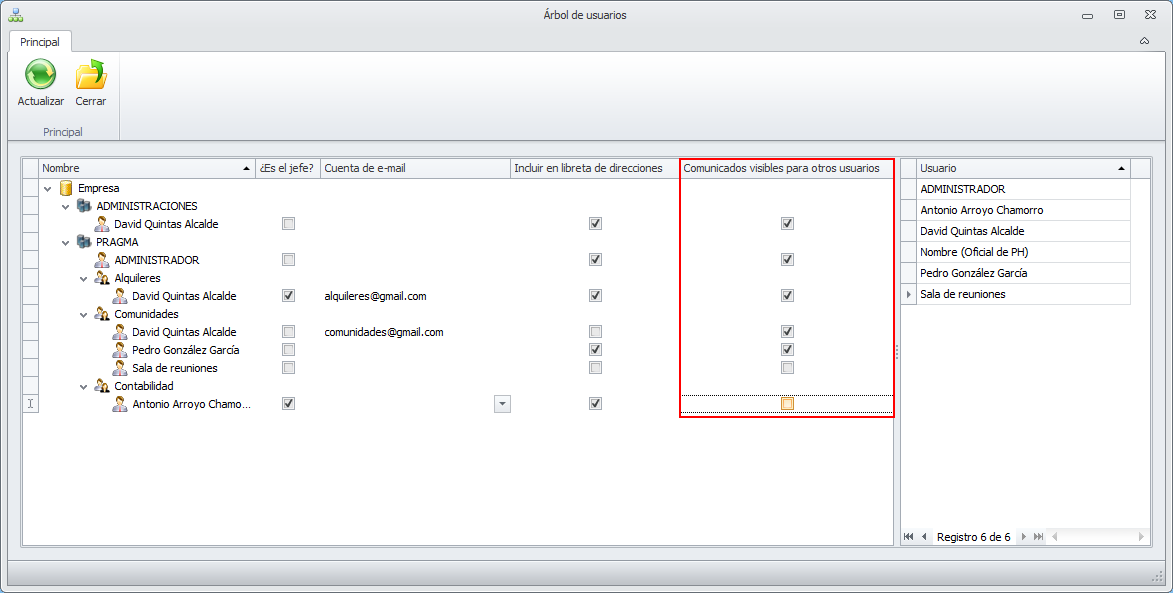1173x593 pixels.
Task: Click the row indicator arrow beside Sala de reuniones in the Usuario list
Action: click(x=909, y=294)
